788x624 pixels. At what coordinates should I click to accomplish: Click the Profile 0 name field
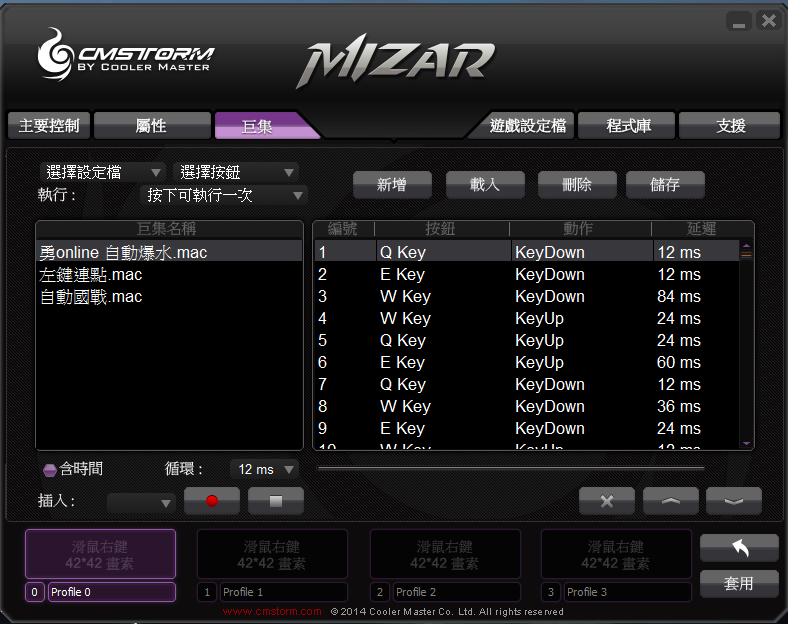pos(112,592)
